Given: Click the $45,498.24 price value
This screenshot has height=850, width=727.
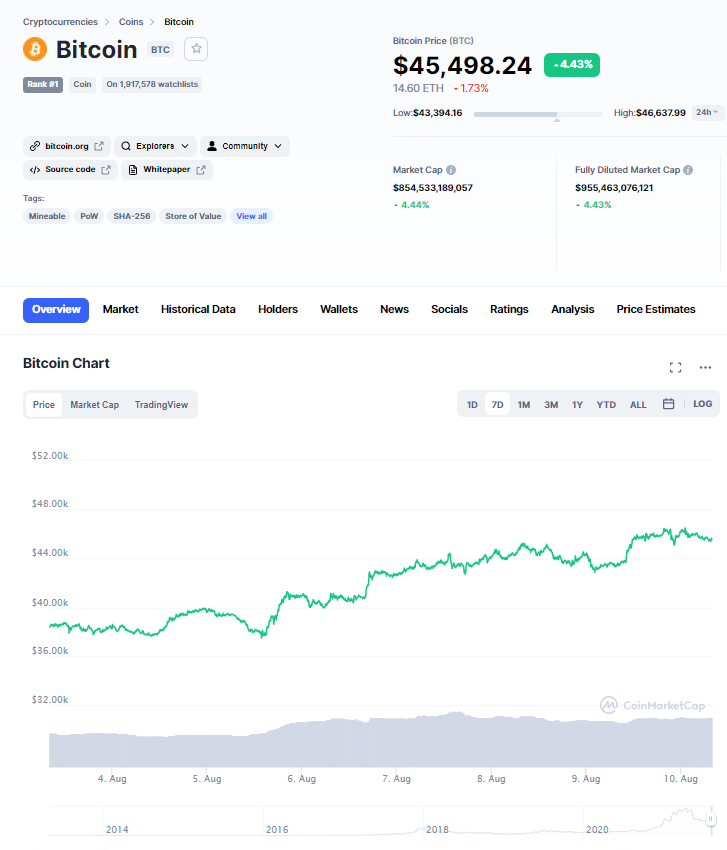Looking at the screenshot, I should pyautogui.click(x=462, y=65).
